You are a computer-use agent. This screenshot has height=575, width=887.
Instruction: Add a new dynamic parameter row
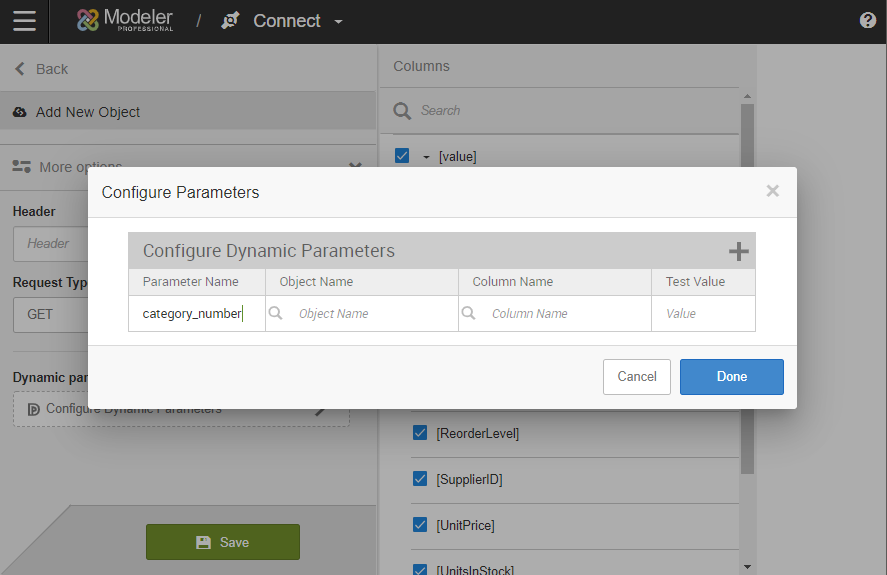coord(738,251)
